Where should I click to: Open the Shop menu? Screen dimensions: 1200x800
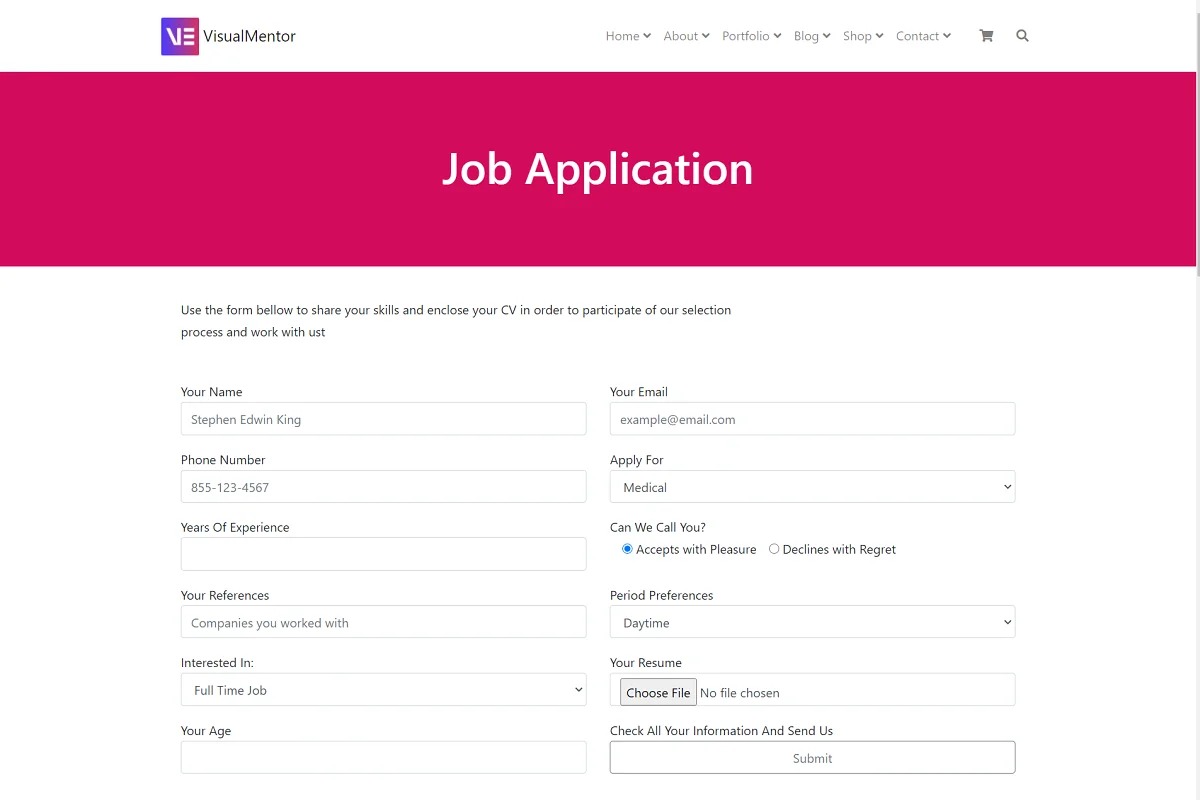click(863, 36)
